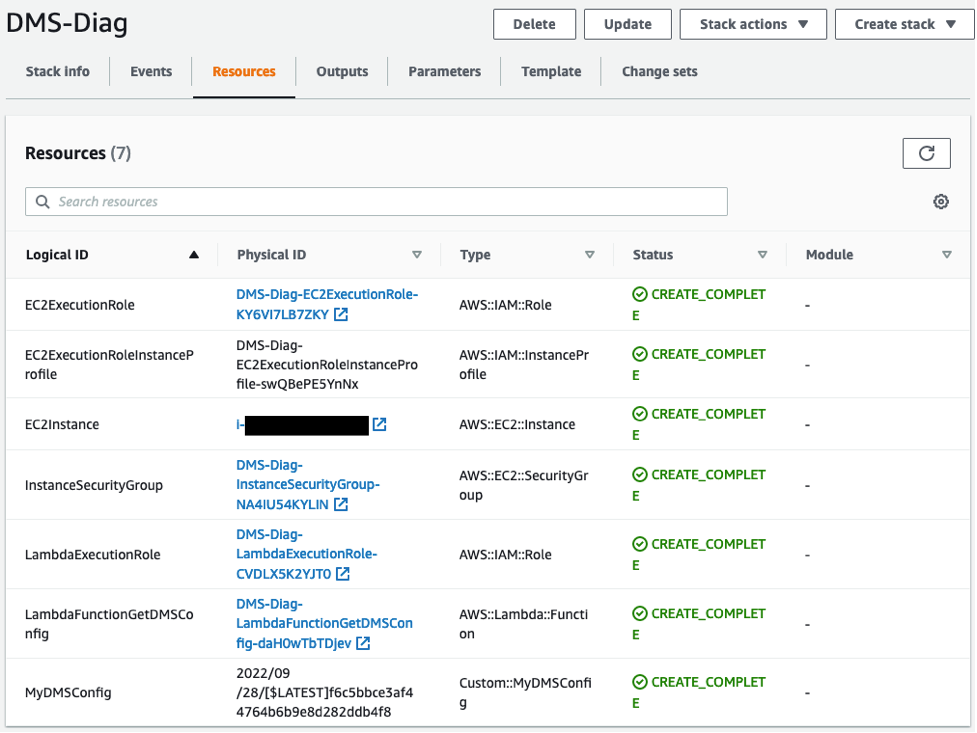Viewport: 977px width, 733px height.
Task: Open DMS-Diag-LambdaFunctionGetDMSConfig physical ID link
Action: point(324,623)
